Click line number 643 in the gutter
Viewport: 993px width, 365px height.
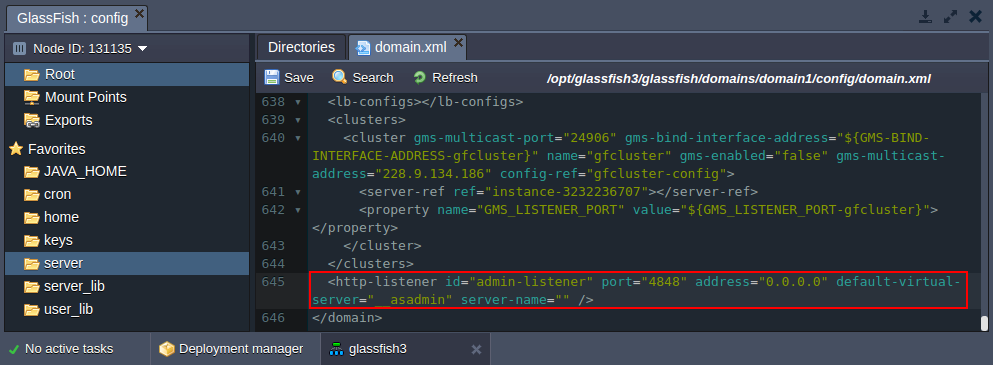pyautogui.click(x=273, y=245)
